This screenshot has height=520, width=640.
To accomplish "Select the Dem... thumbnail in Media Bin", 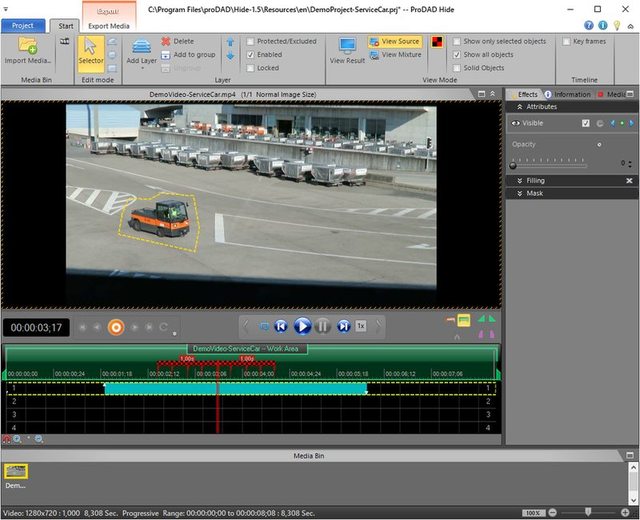I will click(16, 472).
